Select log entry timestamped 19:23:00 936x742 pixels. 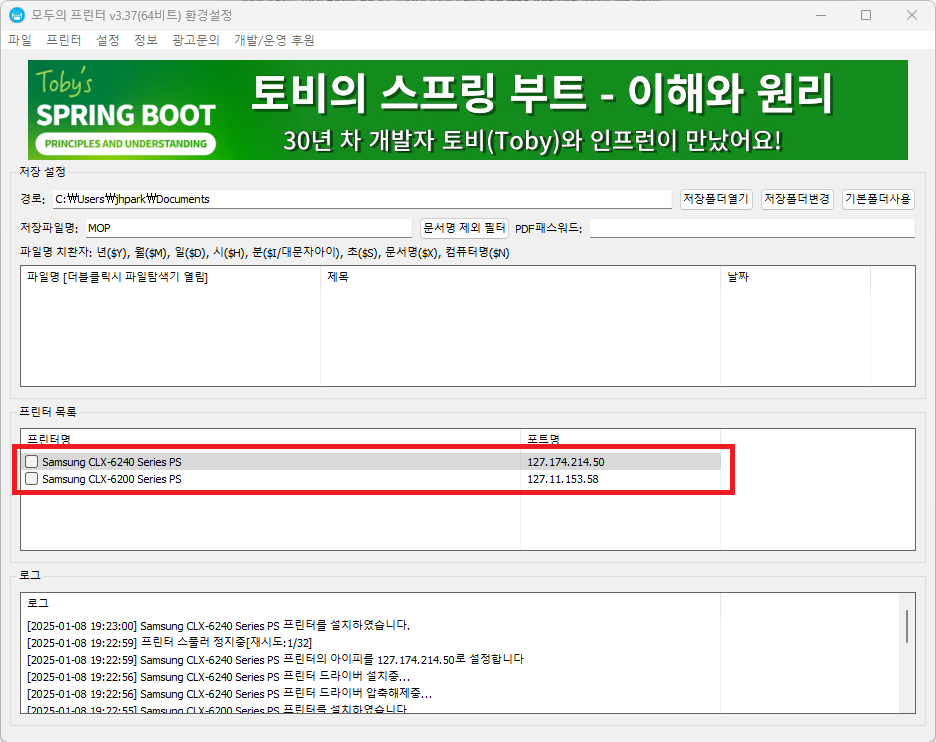click(x=218, y=626)
